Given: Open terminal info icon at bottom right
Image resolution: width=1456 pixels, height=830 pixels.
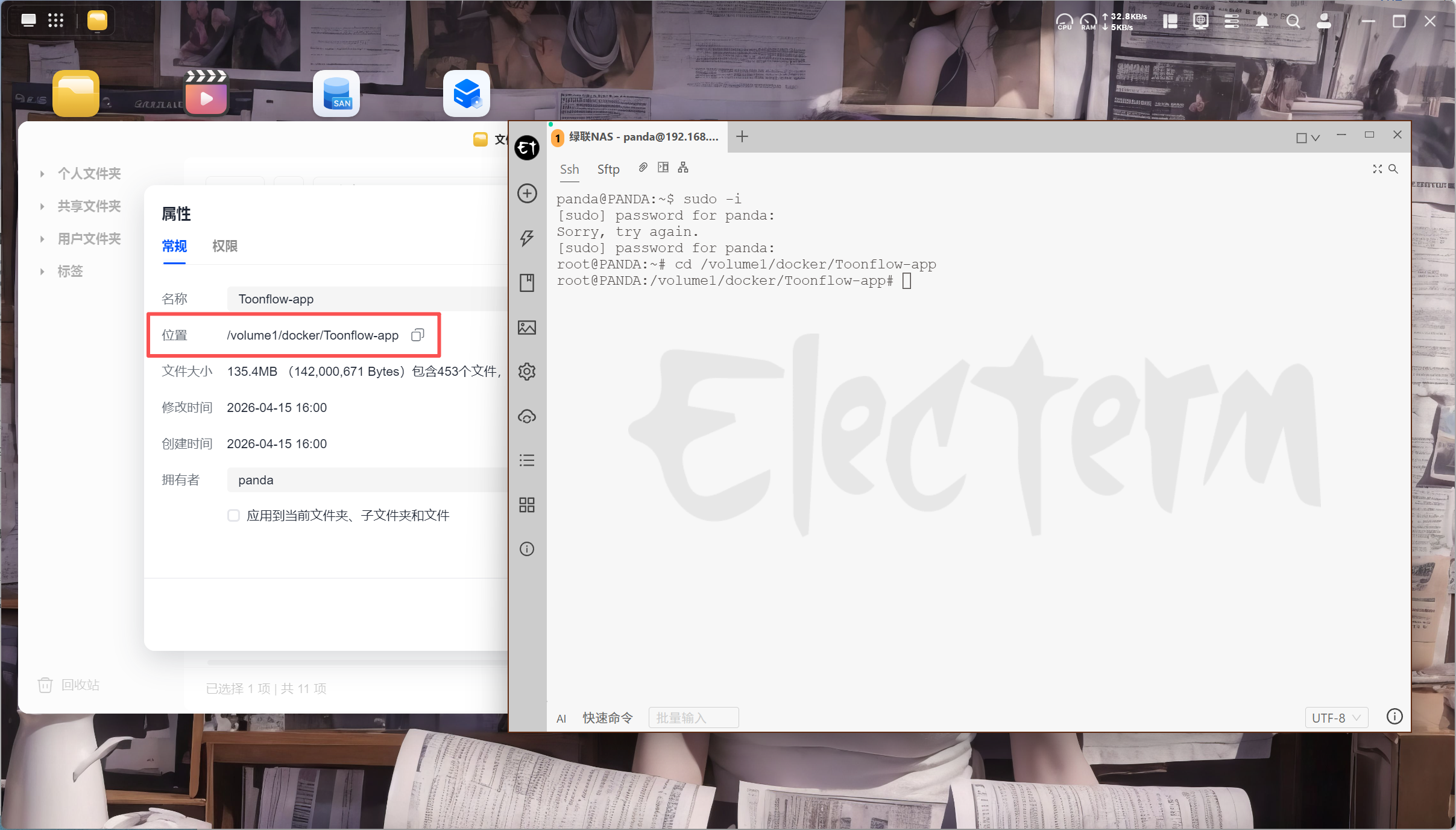Looking at the screenshot, I should click(x=1395, y=717).
